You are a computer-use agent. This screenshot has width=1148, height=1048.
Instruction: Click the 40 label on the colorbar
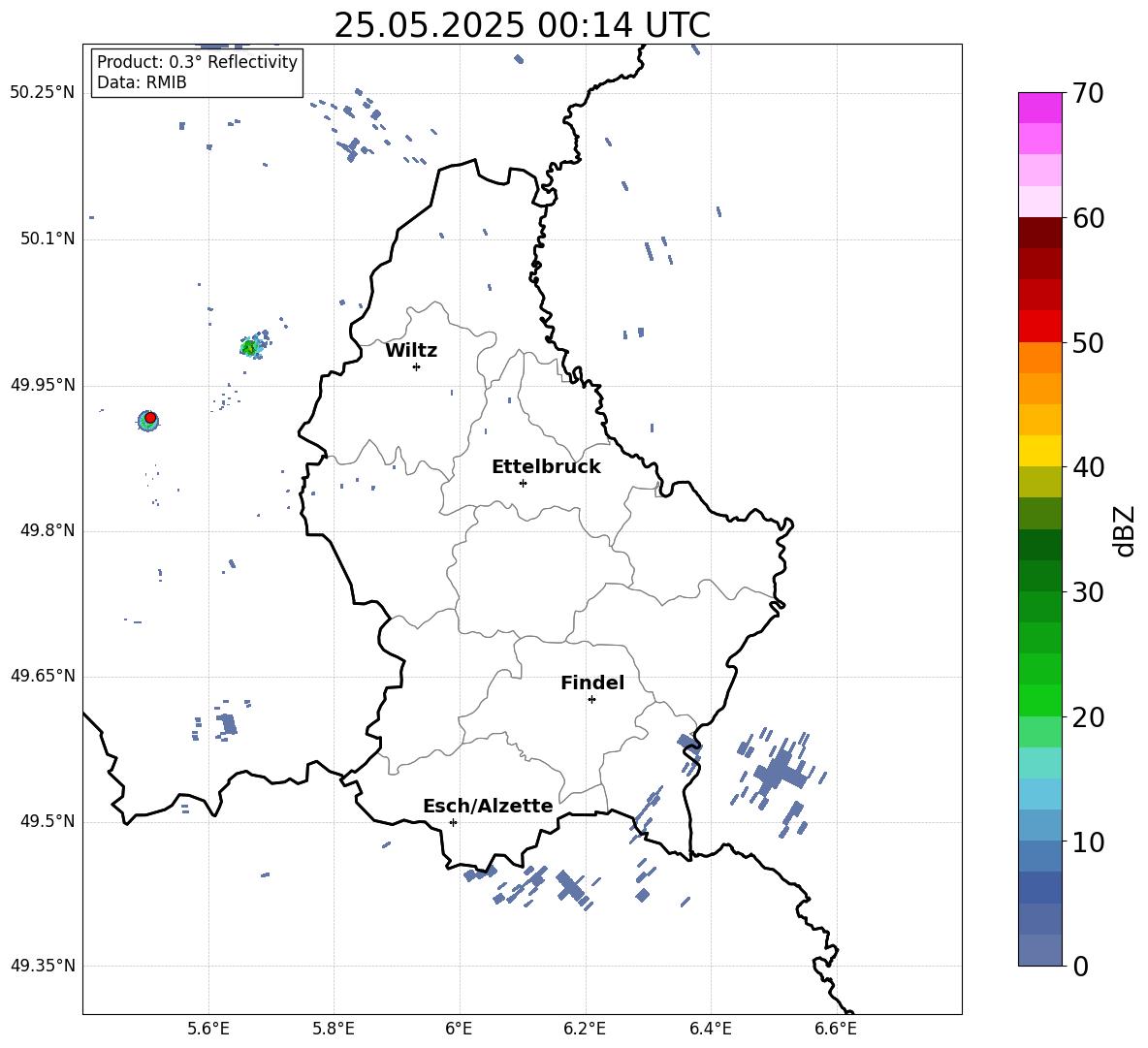coord(1087,467)
